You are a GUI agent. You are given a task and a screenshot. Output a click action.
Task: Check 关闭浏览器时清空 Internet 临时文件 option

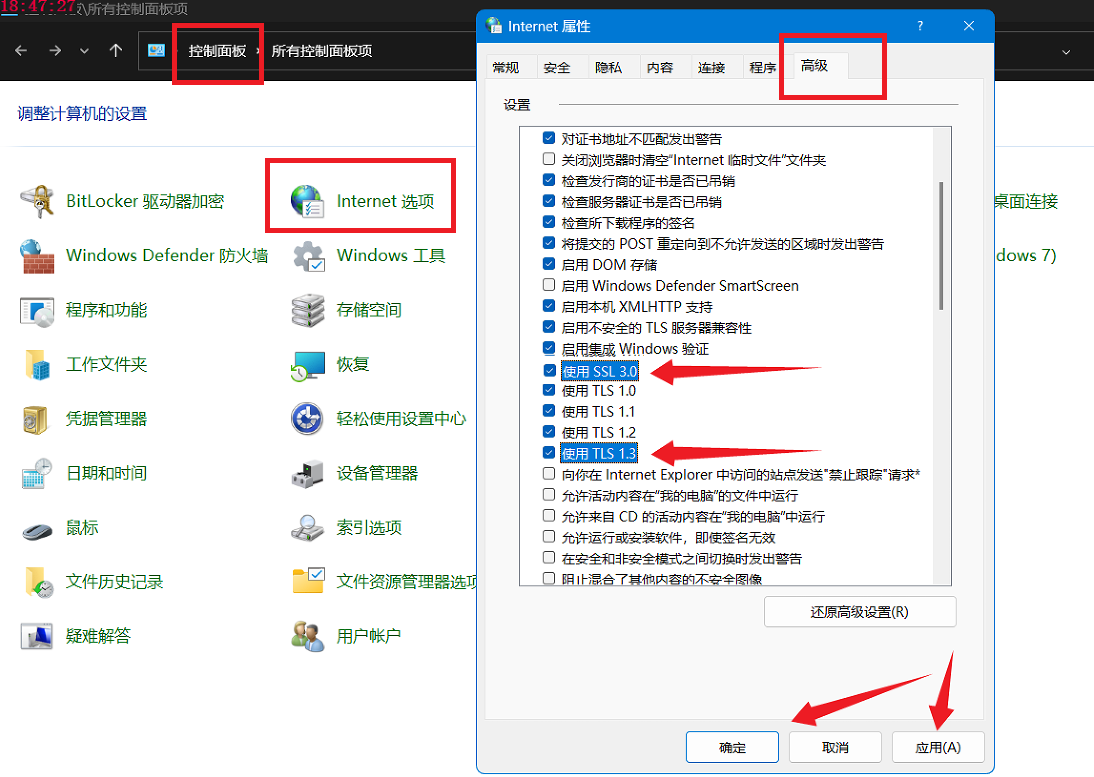tap(549, 159)
